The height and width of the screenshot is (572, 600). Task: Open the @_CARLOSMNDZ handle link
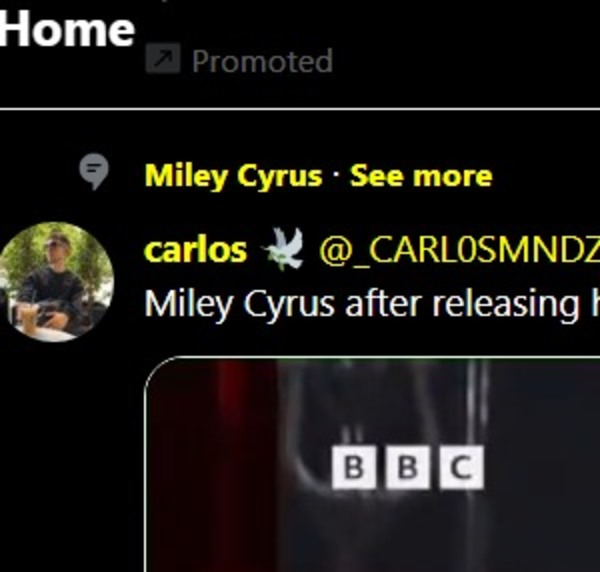[459, 251]
